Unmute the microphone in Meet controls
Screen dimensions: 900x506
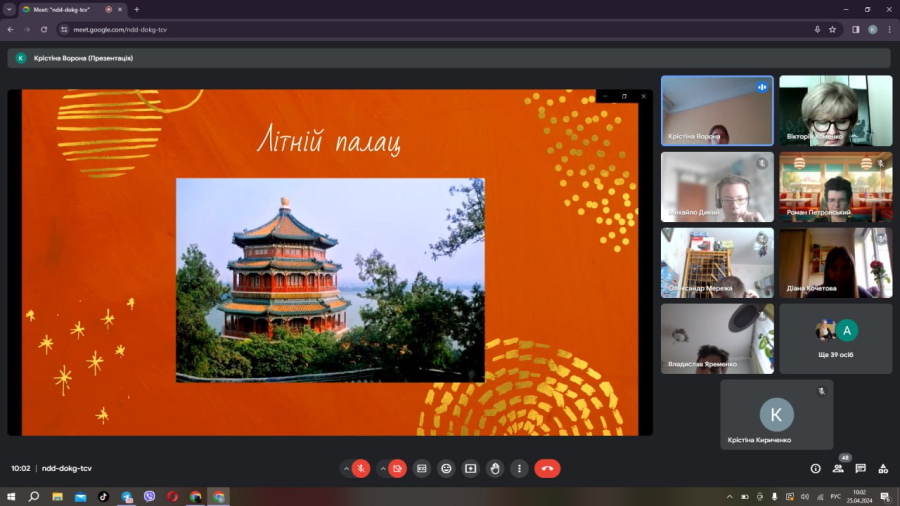coord(361,469)
